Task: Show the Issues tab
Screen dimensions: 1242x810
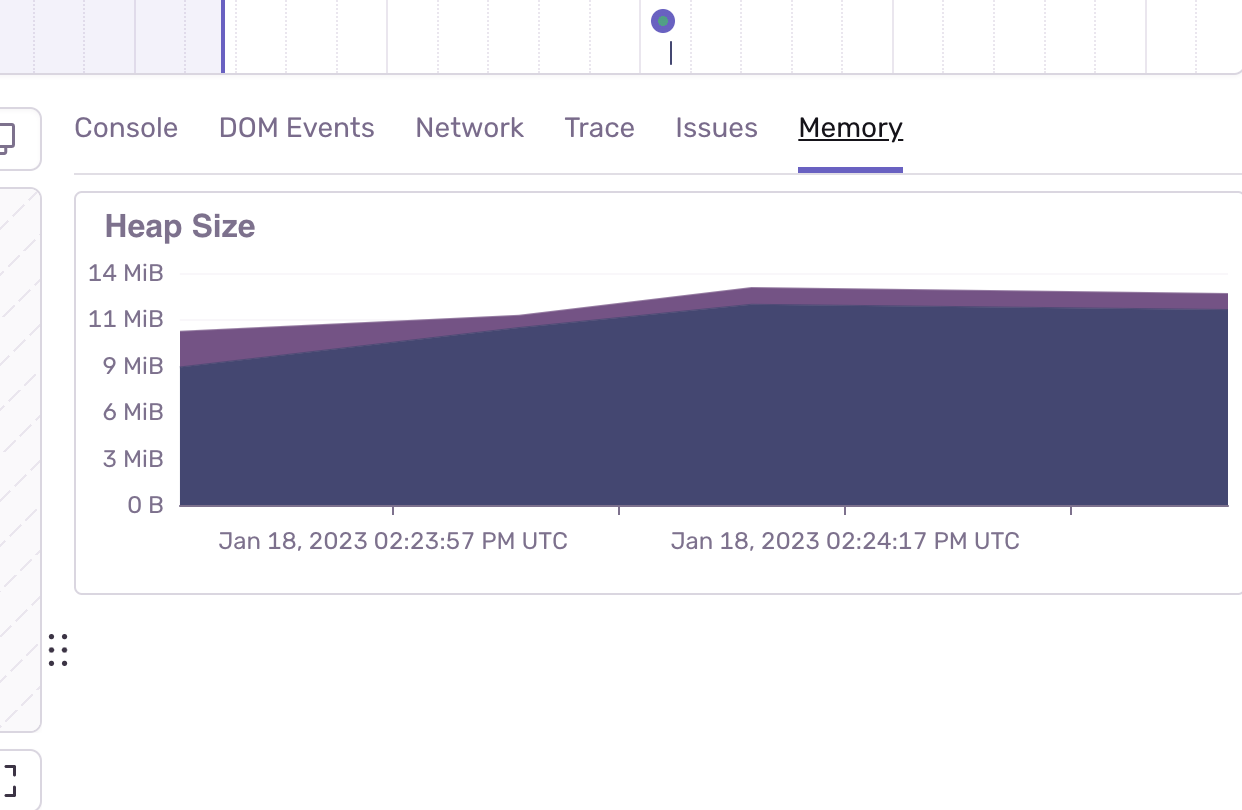Action: pyautogui.click(x=716, y=128)
